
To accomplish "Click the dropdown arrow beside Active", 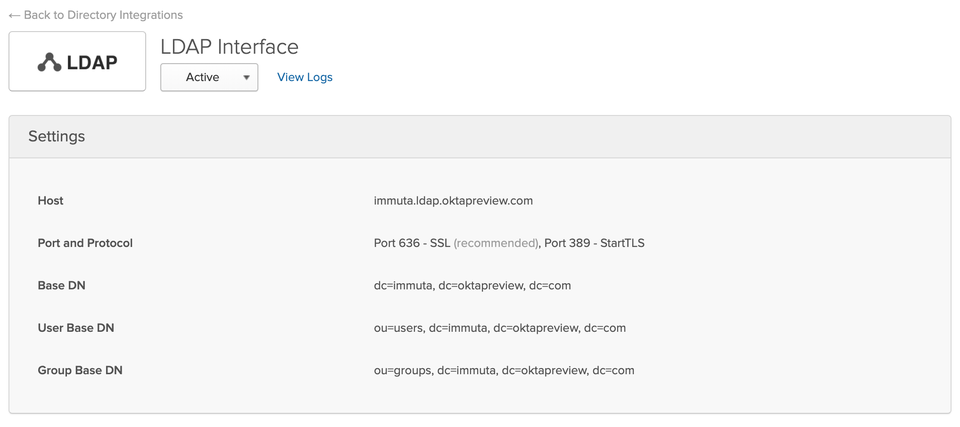I will click(x=246, y=78).
